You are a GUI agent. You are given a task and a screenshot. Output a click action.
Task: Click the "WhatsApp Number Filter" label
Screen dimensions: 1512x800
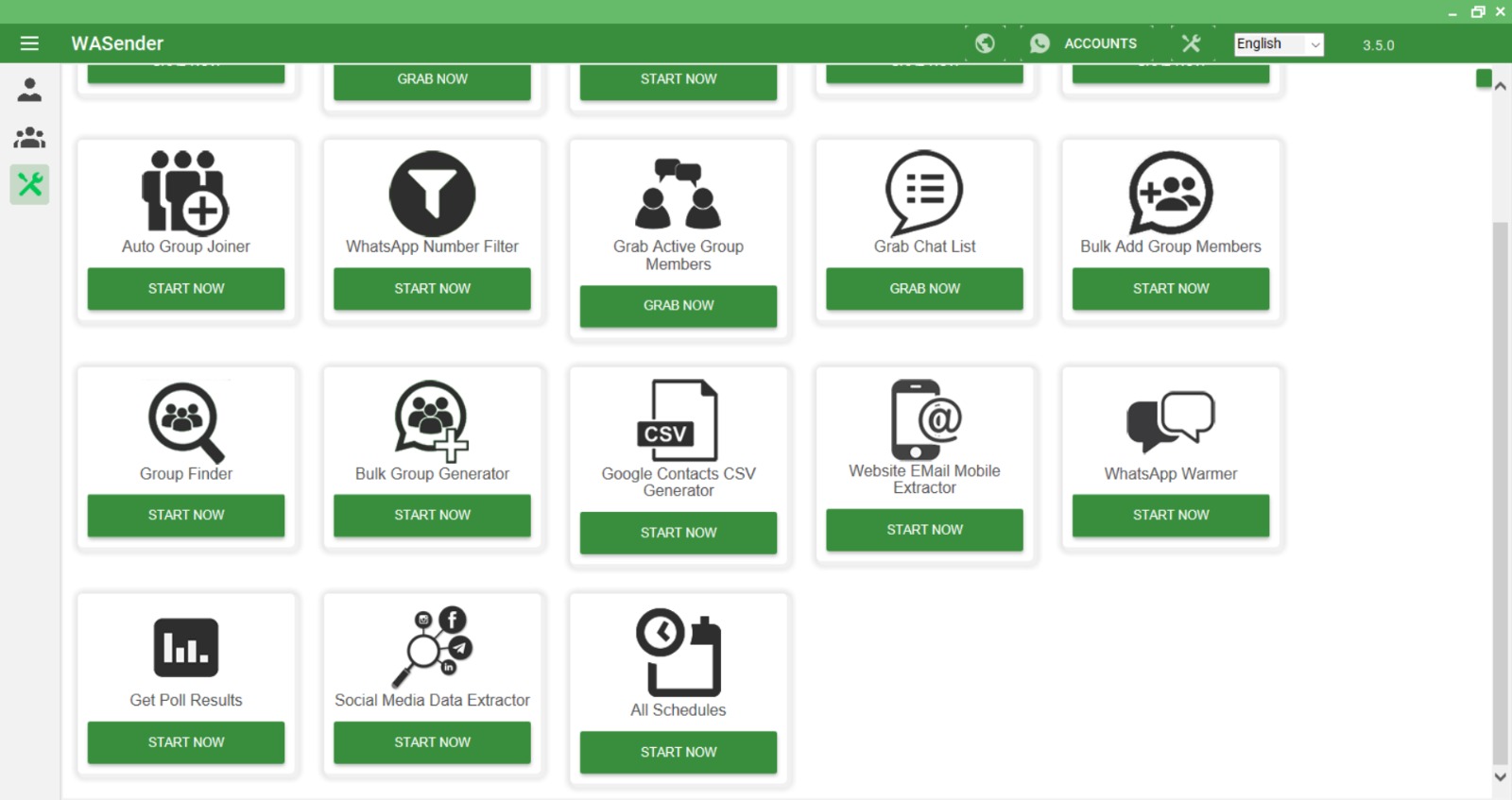click(432, 247)
